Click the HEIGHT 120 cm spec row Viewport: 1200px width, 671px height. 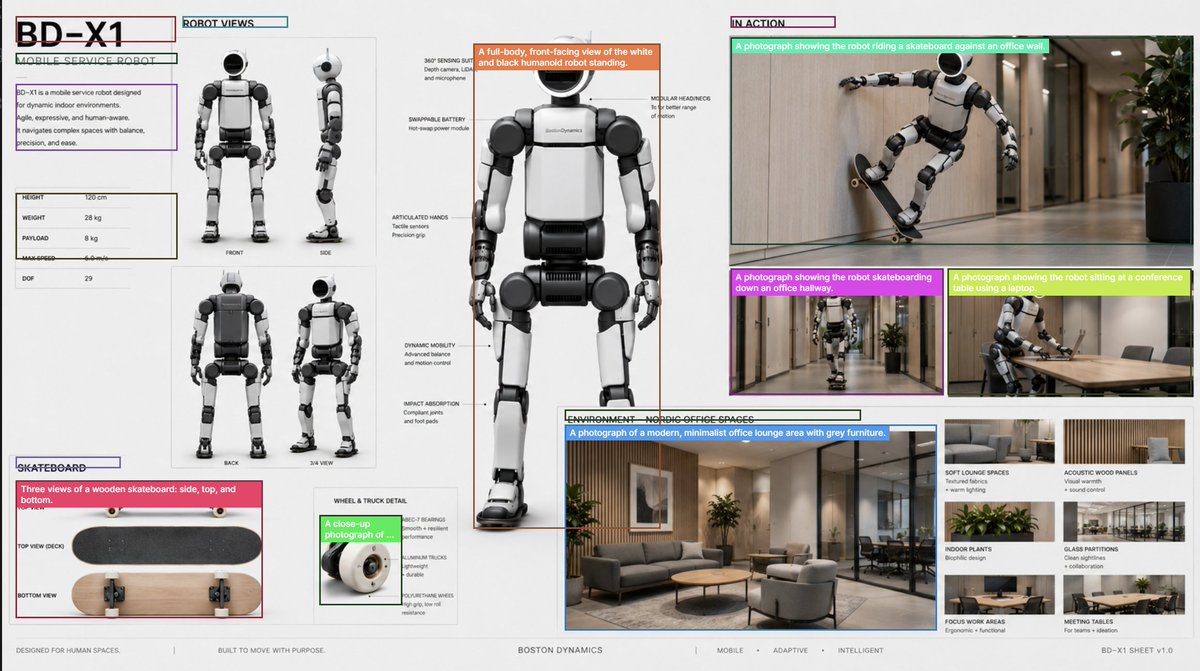coord(73,198)
